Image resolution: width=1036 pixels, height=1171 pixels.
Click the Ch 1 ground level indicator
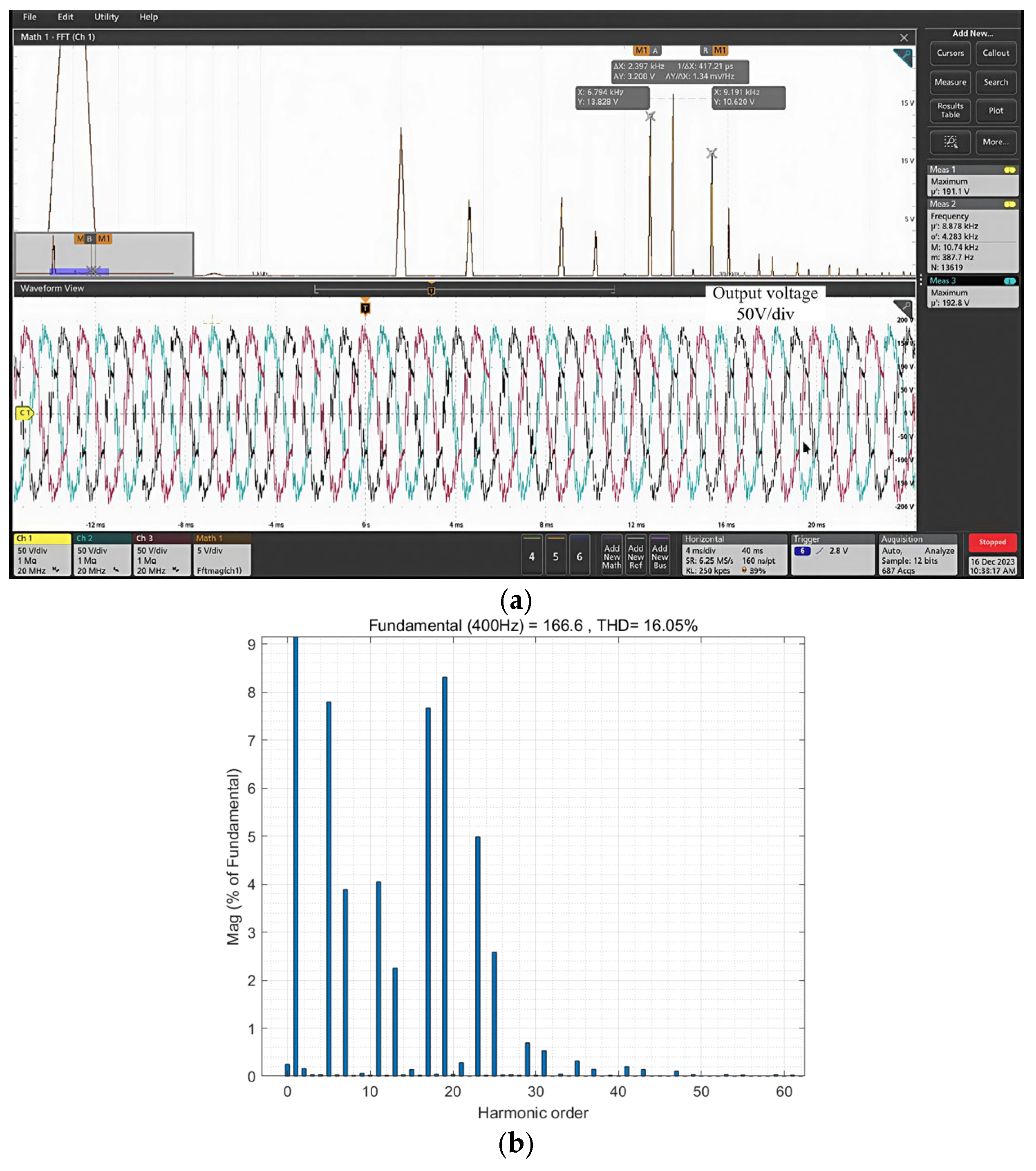24,413
